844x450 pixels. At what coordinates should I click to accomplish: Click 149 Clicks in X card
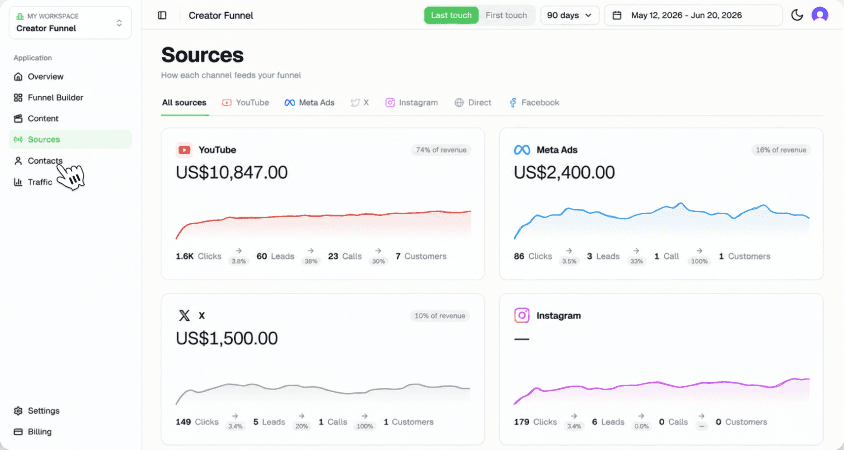(x=197, y=422)
